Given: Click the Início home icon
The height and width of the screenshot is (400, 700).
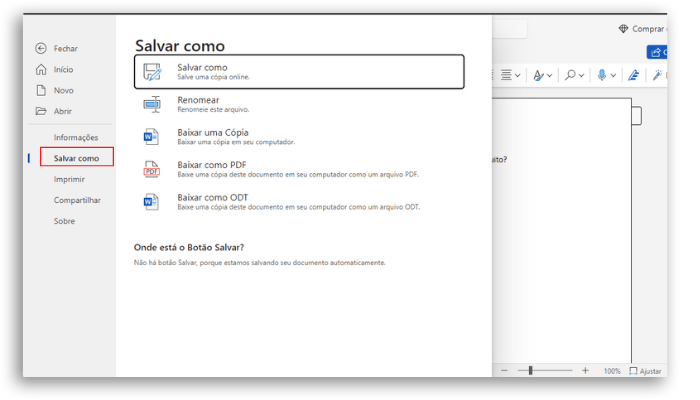Looking at the screenshot, I should tap(41, 69).
